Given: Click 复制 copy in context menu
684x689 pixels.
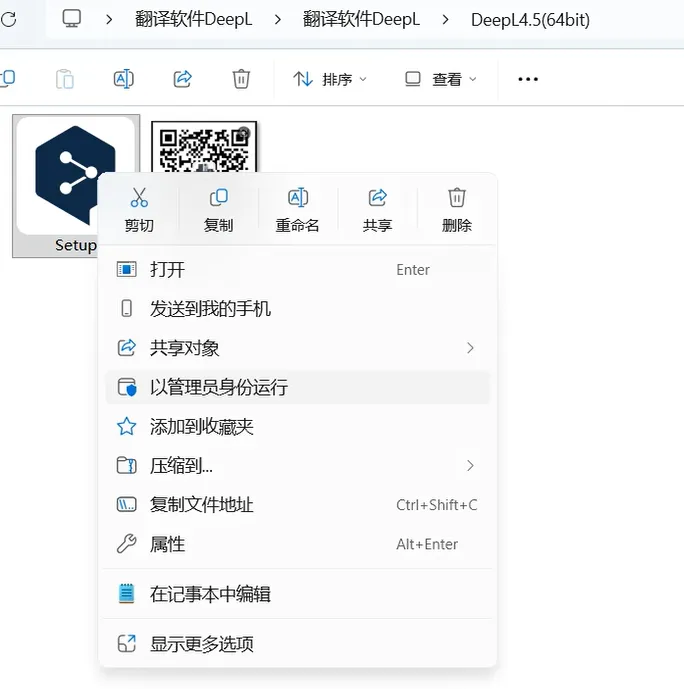Looking at the screenshot, I should point(218,210).
